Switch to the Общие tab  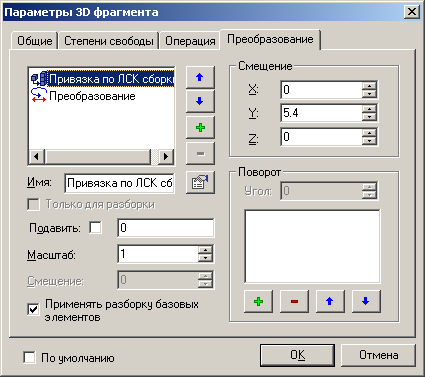(x=35, y=41)
